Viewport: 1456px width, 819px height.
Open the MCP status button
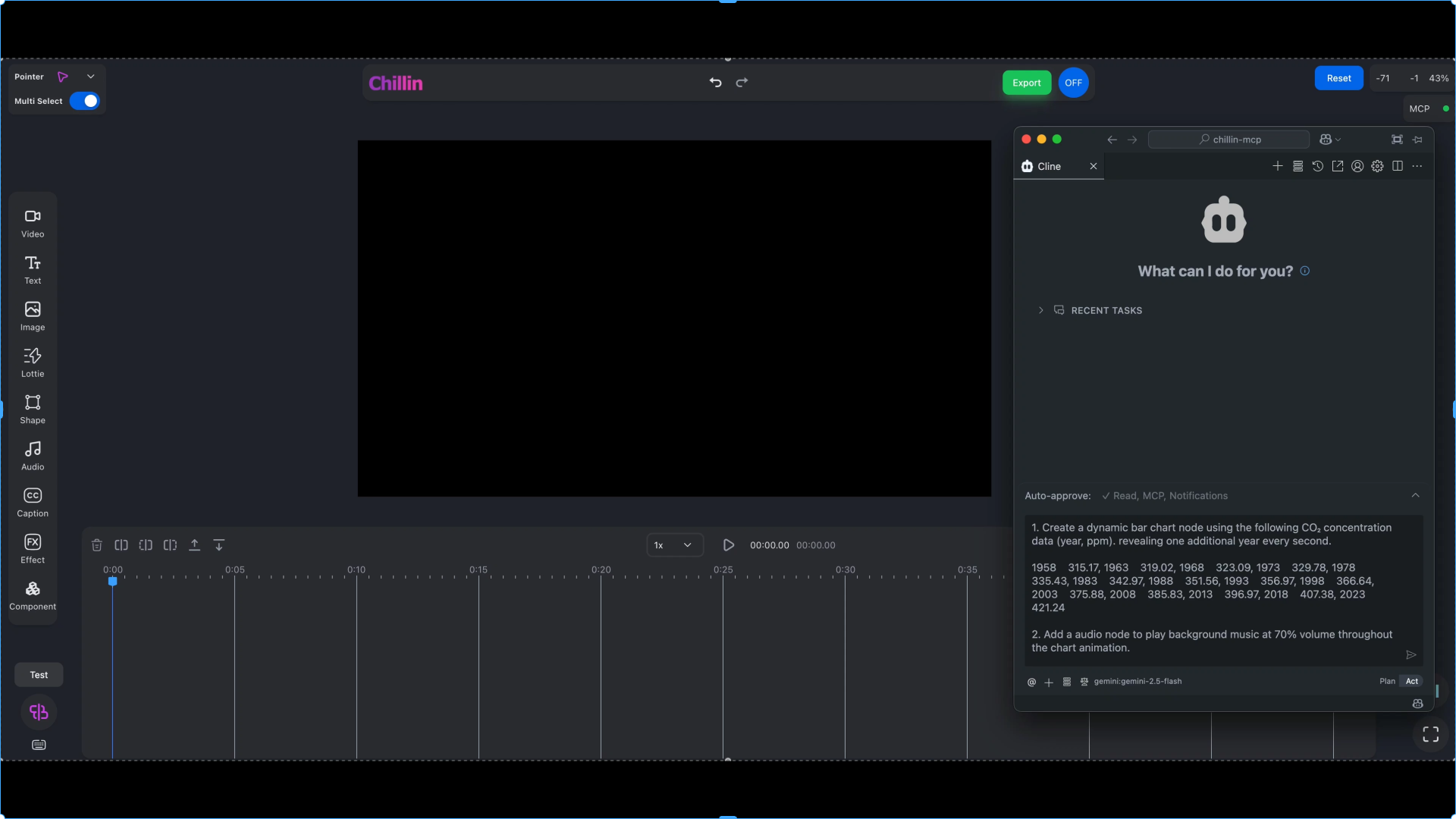pos(1429,108)
